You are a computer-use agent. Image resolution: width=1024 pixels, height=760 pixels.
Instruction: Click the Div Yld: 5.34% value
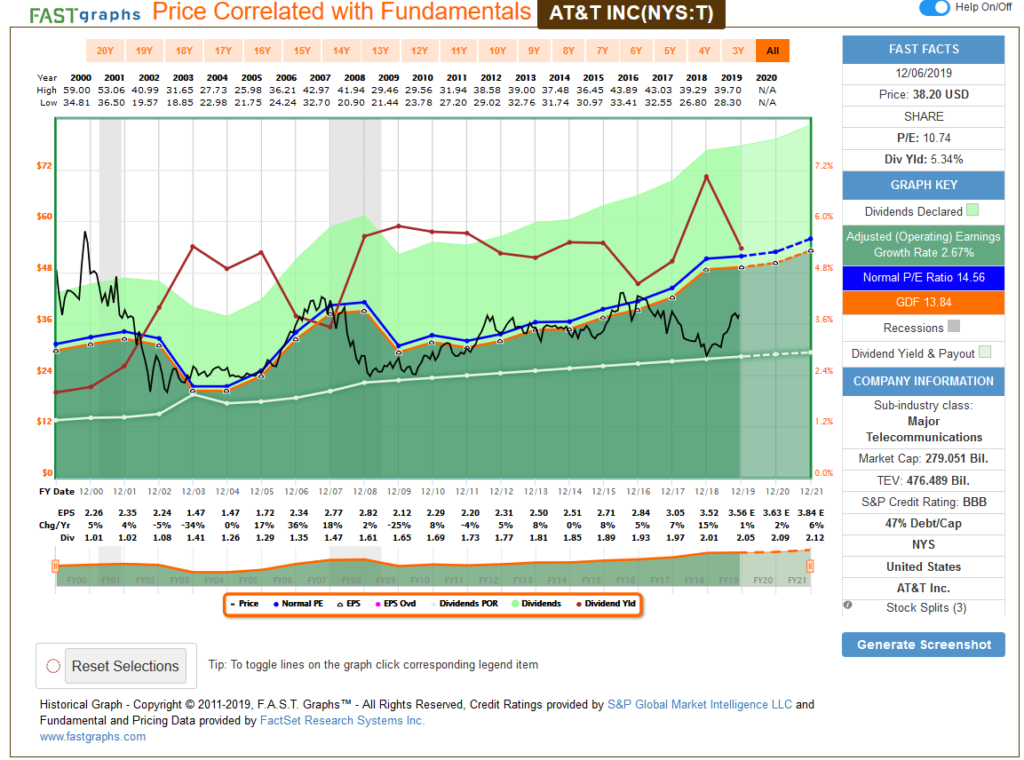click(x=923, y=159)
